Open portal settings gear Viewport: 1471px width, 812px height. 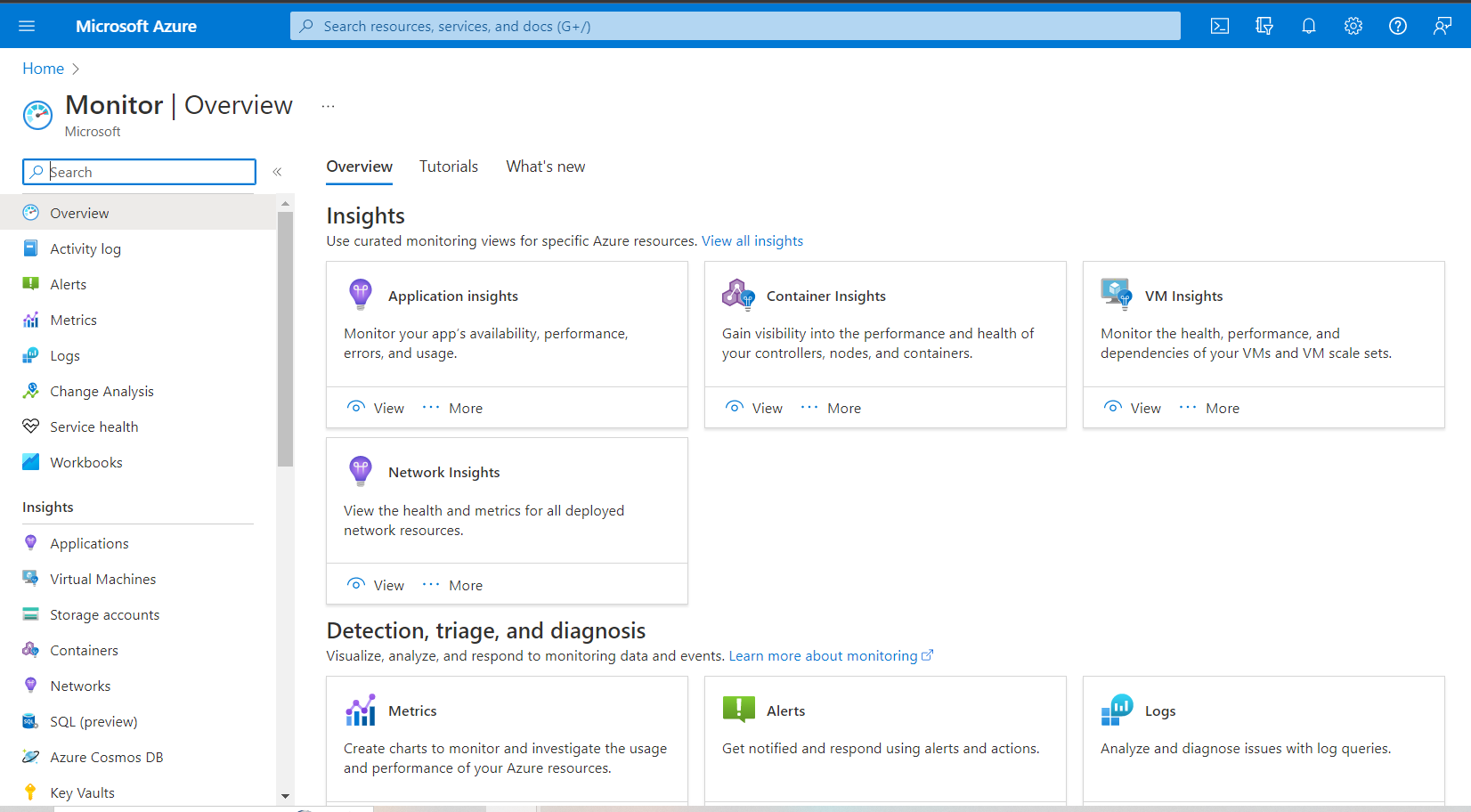1353,26
